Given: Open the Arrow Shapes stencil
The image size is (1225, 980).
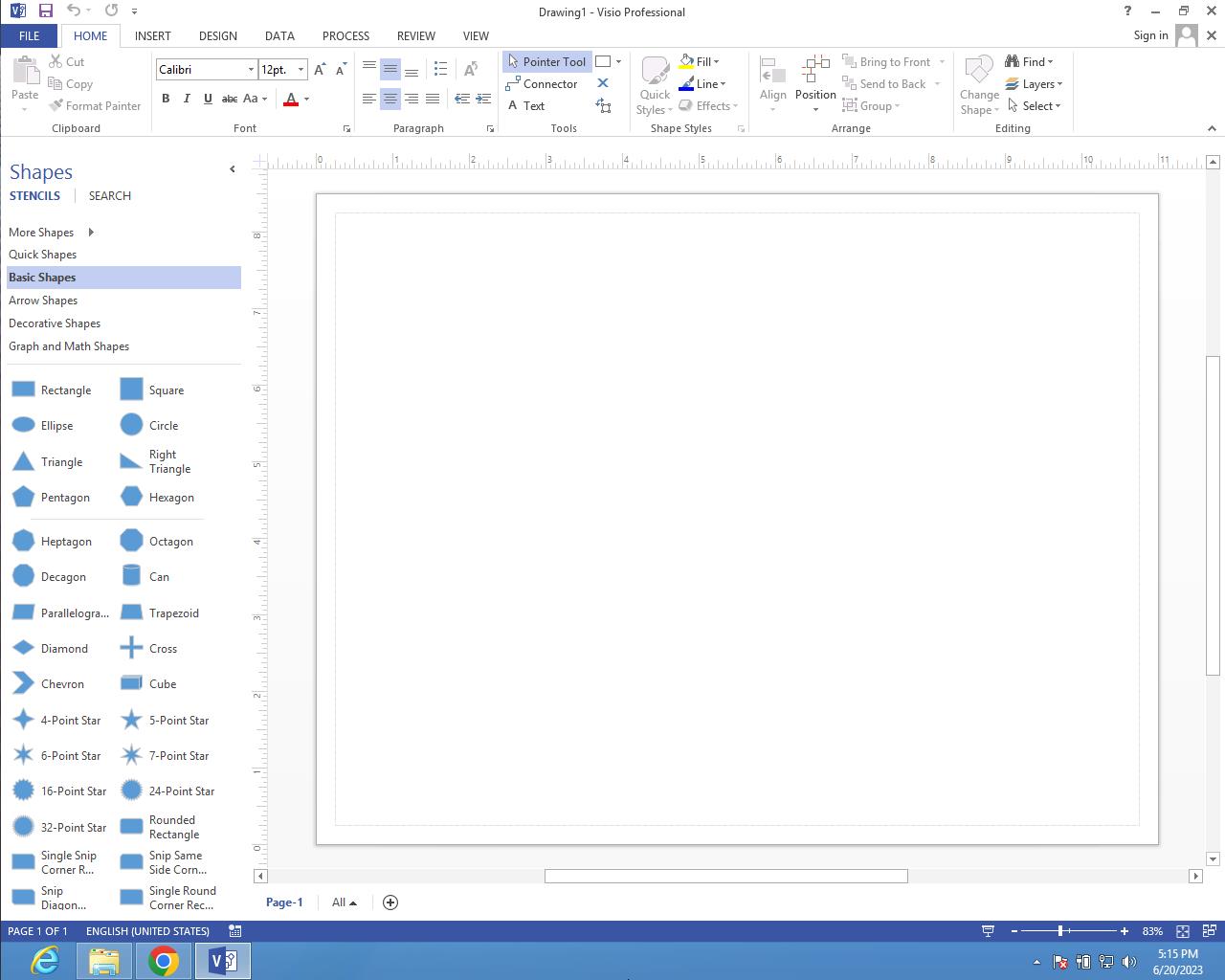Looking at the screenshot, I should click(x=43, y=301).
